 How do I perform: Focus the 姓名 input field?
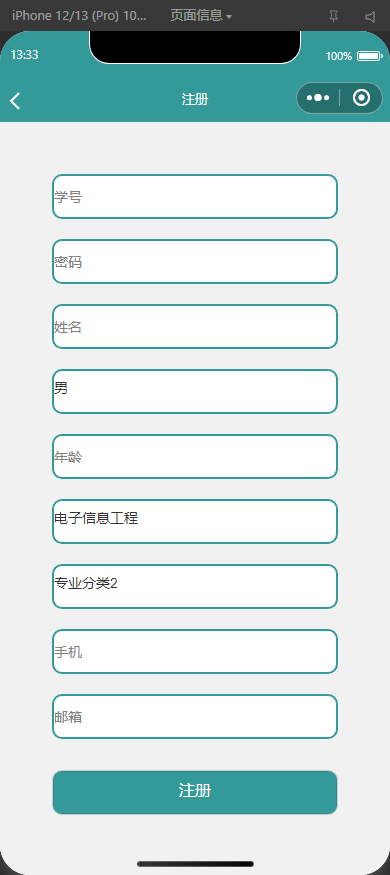tap(195, 326)
